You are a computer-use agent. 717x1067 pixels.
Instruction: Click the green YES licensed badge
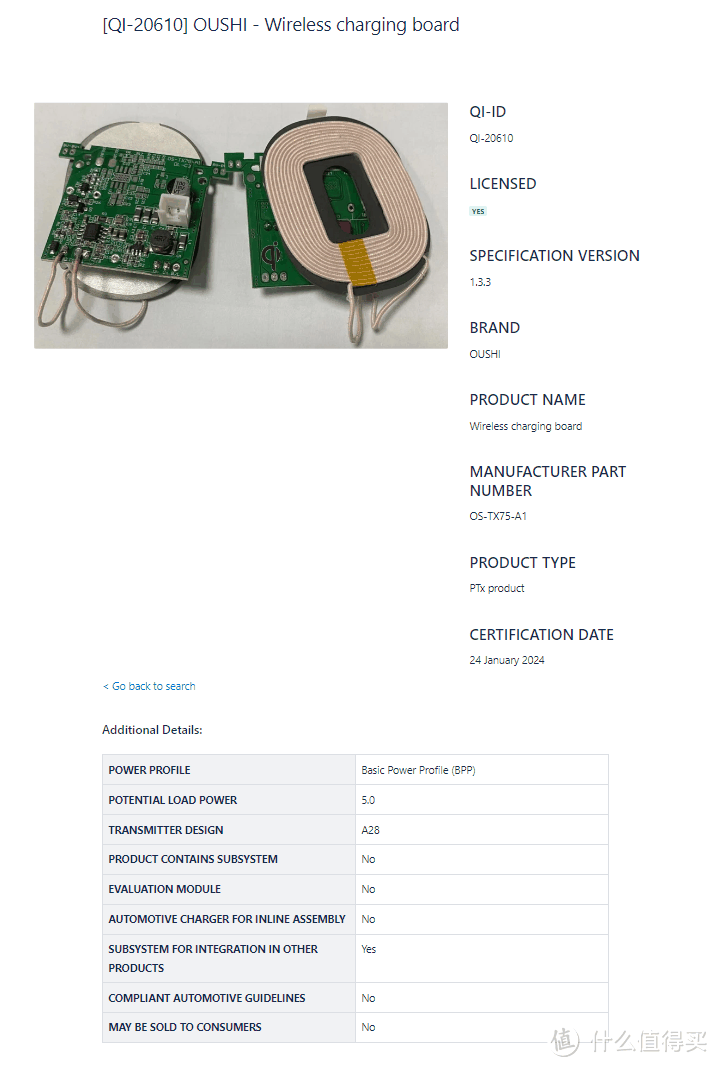(x=478, y=211)
